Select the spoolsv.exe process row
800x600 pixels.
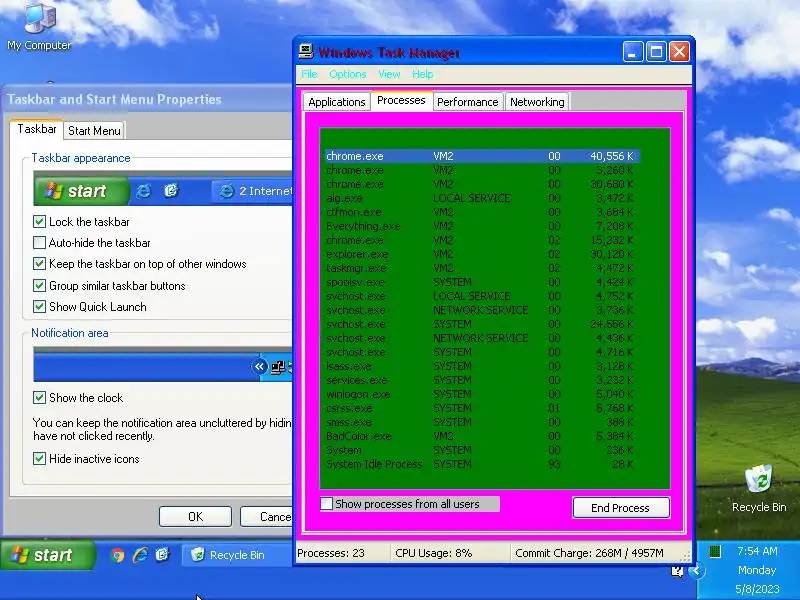(482, 282)
